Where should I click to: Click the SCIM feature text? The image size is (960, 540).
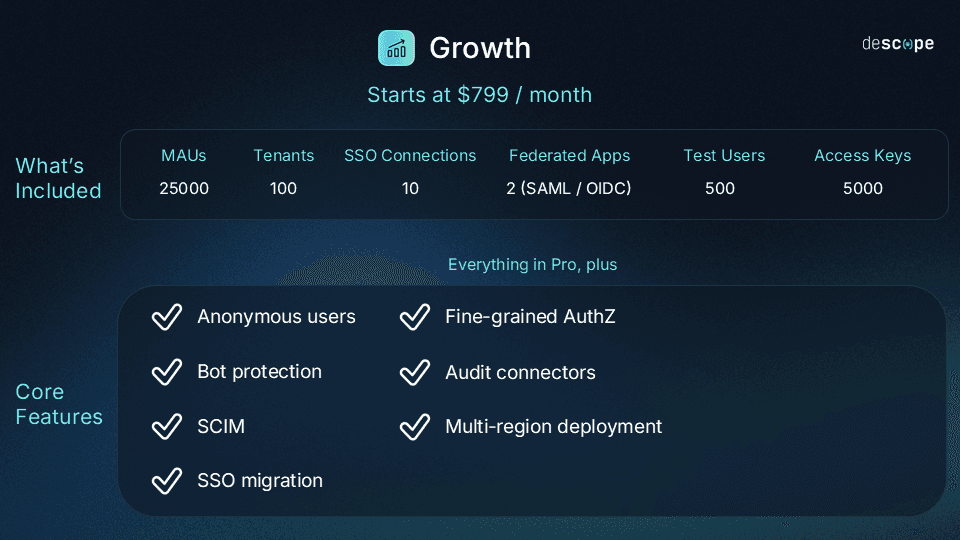coord(221,426)
